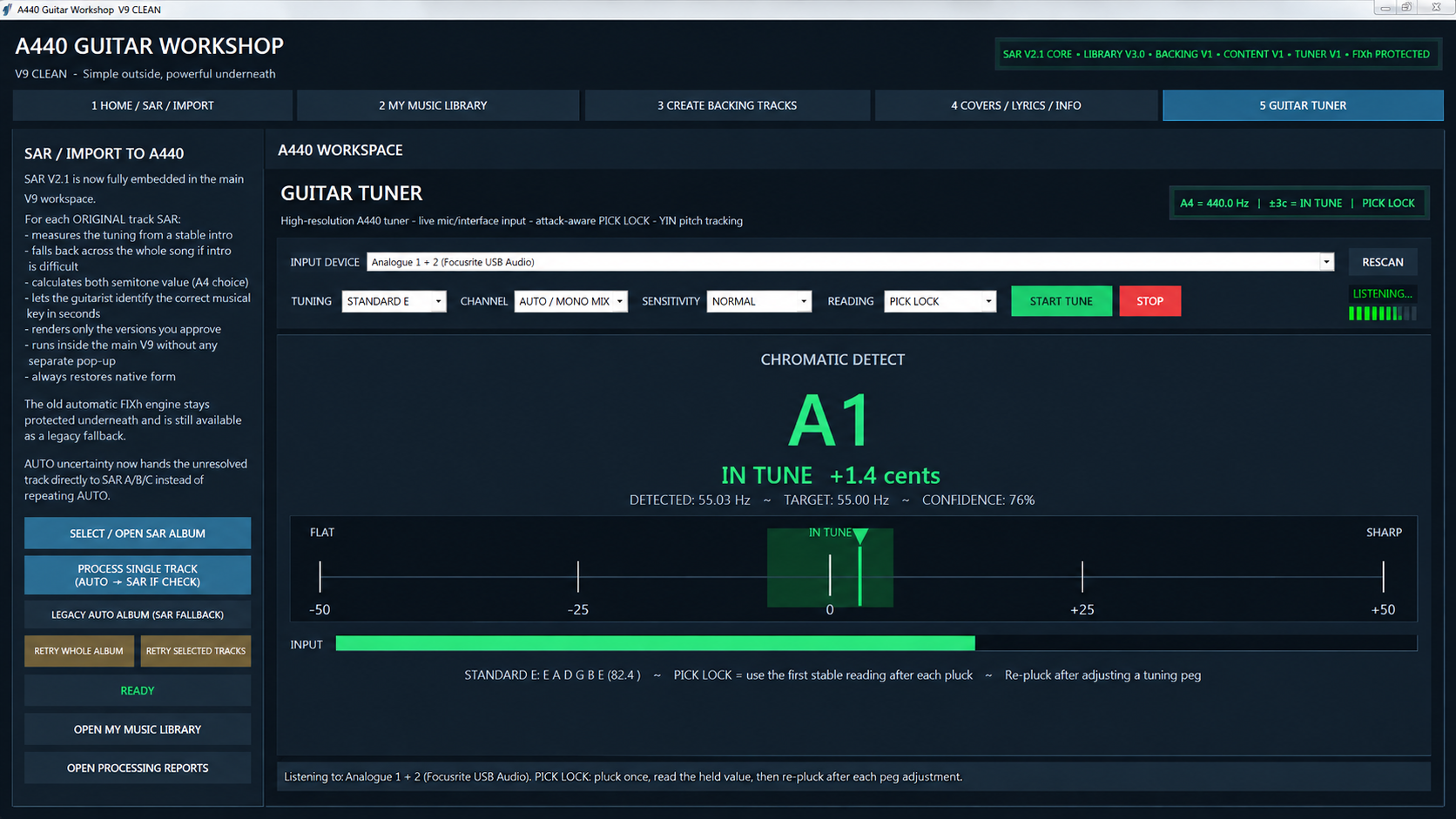Click RETRY WHOLE ALBUM button

(x=78, y=651)
